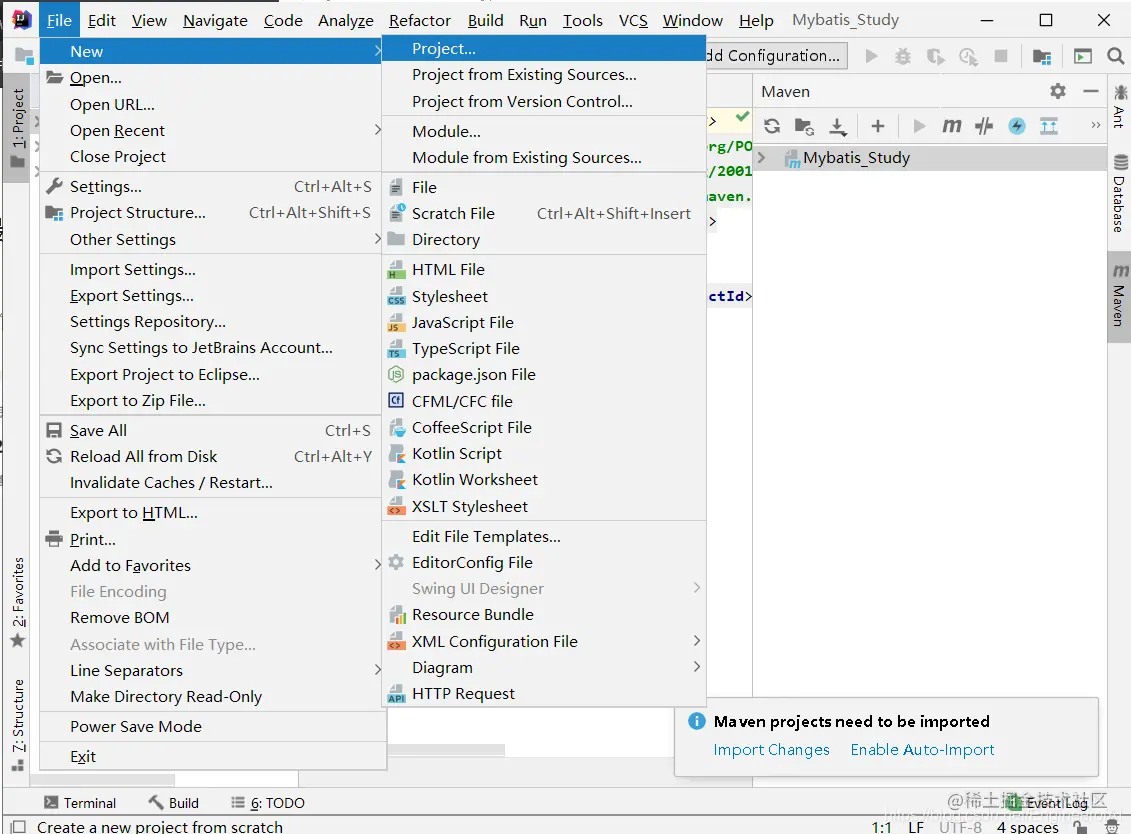Select the Maven side tool window tab
The image size is (1131, 834).
1119,296
